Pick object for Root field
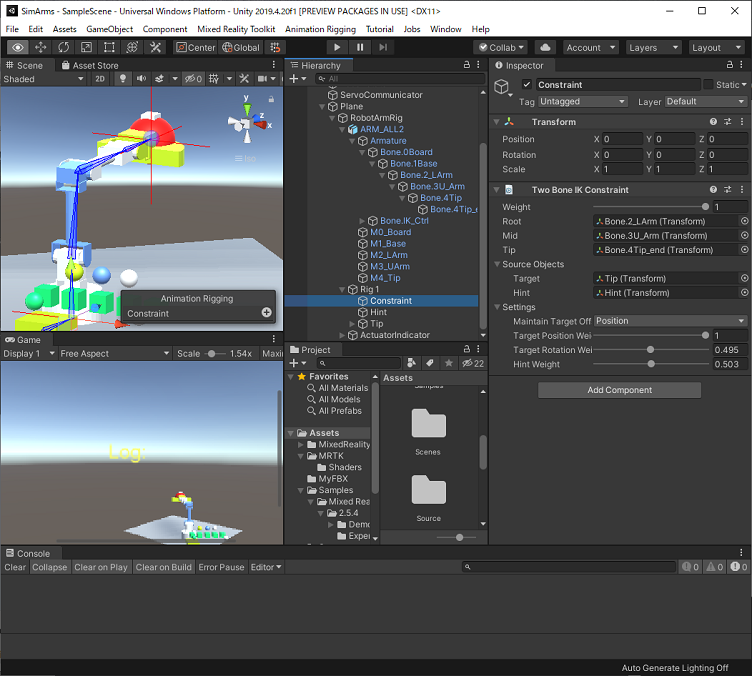Screen dimensions: 752x676 744,221
